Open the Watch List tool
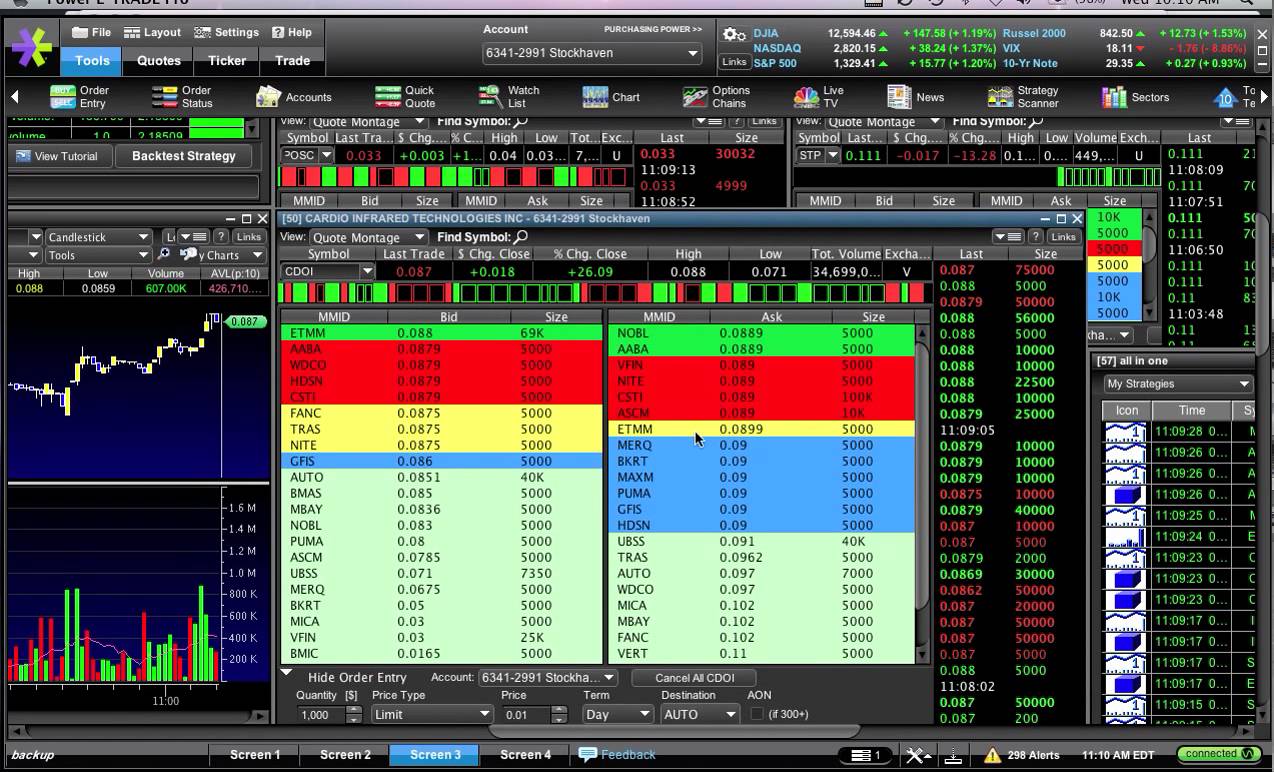 pos(490,97)
